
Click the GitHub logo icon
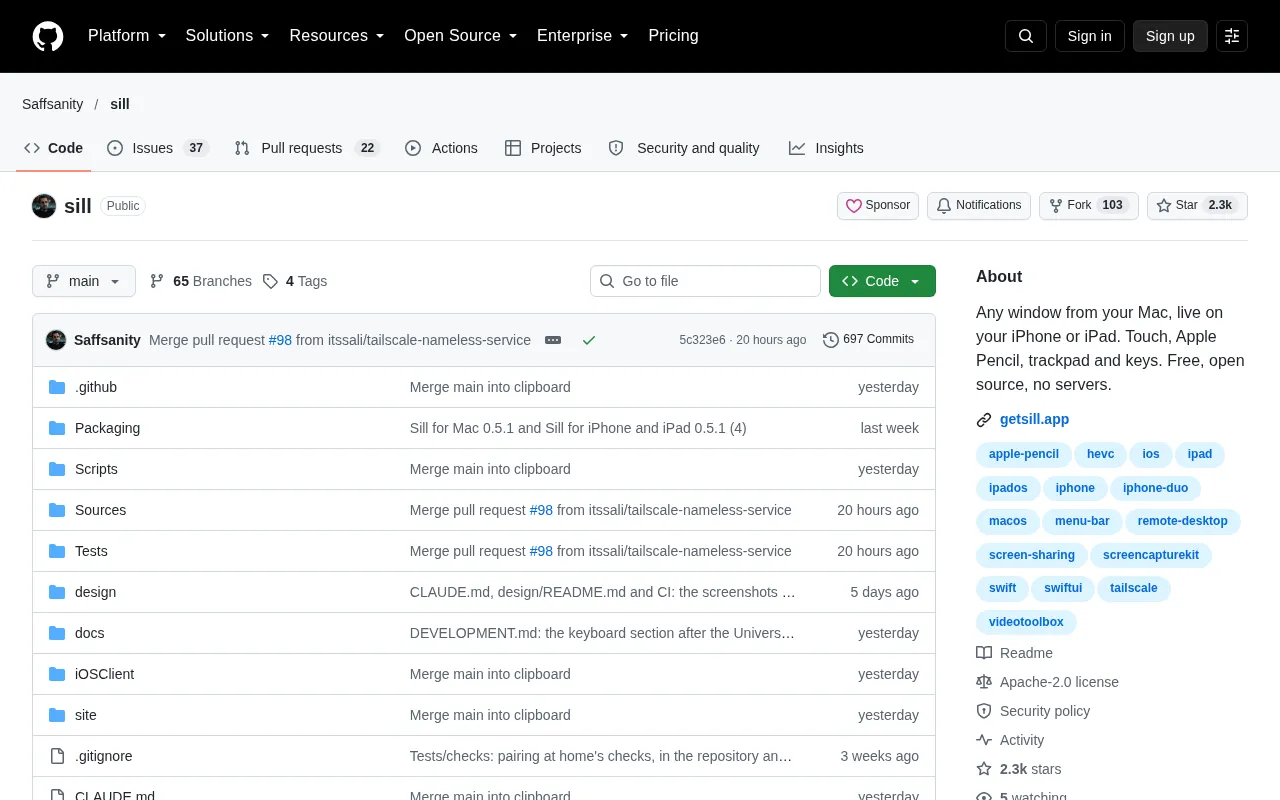(x=48, y=36)
